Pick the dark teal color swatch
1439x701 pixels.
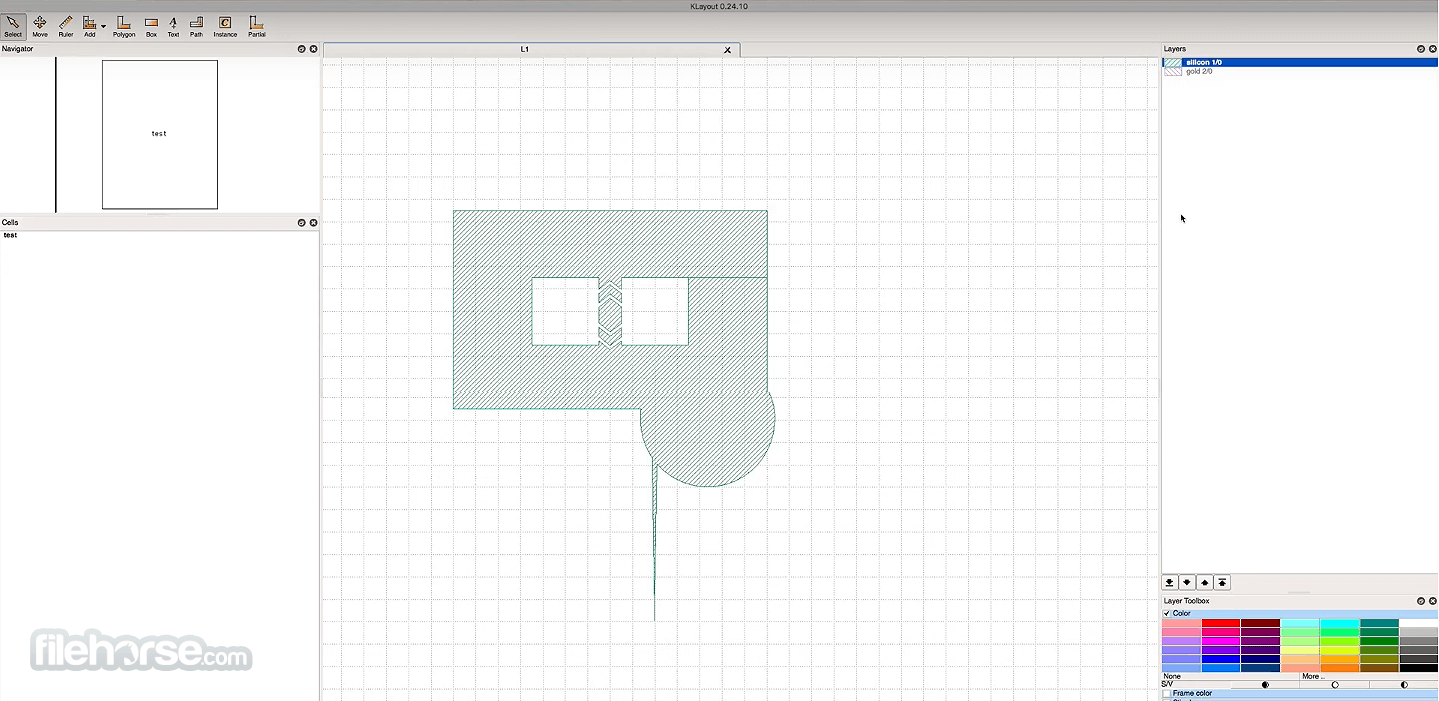[x=1379, y=623]
